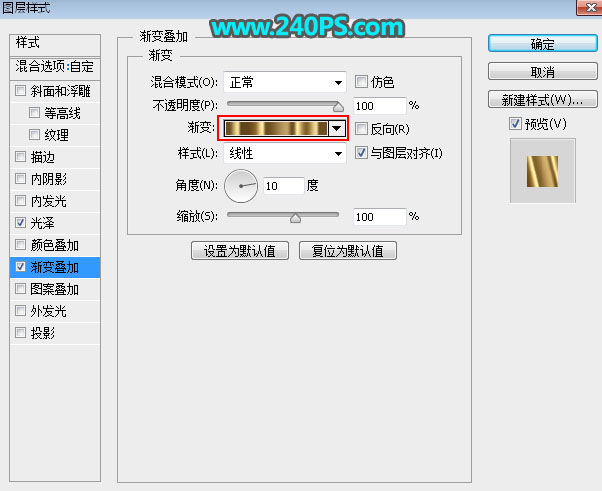The width and height of the screenshot is (602, 491).
Task: Open the gold gradient bar editor
Action: (276, 129)
